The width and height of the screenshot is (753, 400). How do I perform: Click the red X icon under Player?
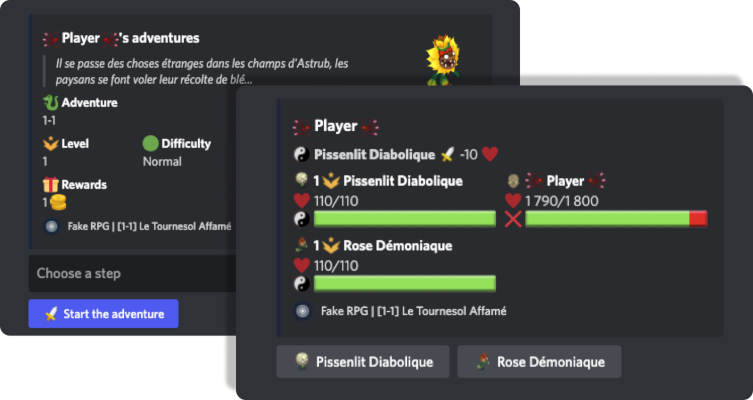pos(514,219)
